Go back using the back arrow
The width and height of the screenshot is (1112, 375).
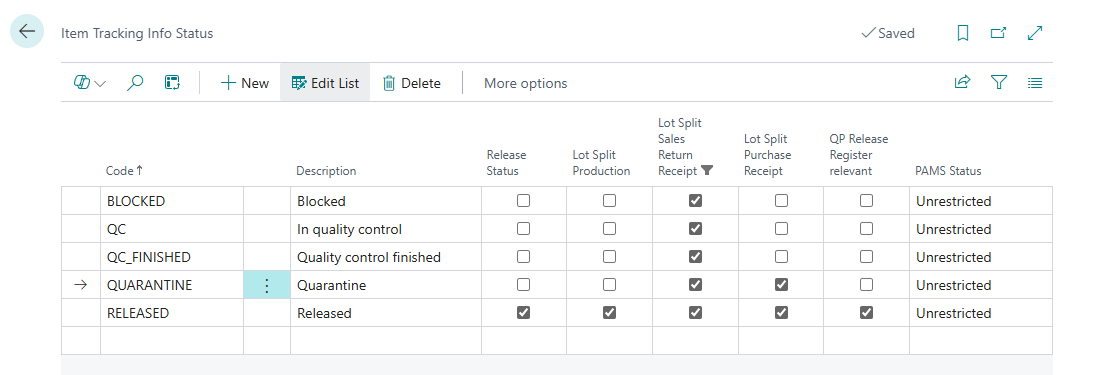[27, 32]
